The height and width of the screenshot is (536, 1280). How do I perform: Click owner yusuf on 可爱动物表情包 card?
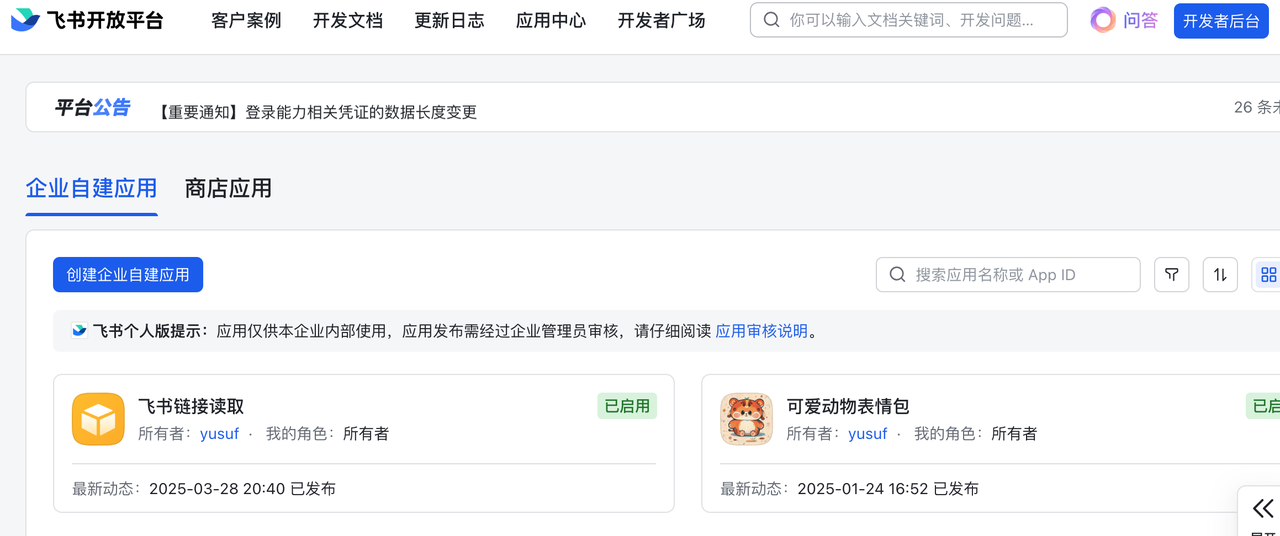tap(867, 434)
